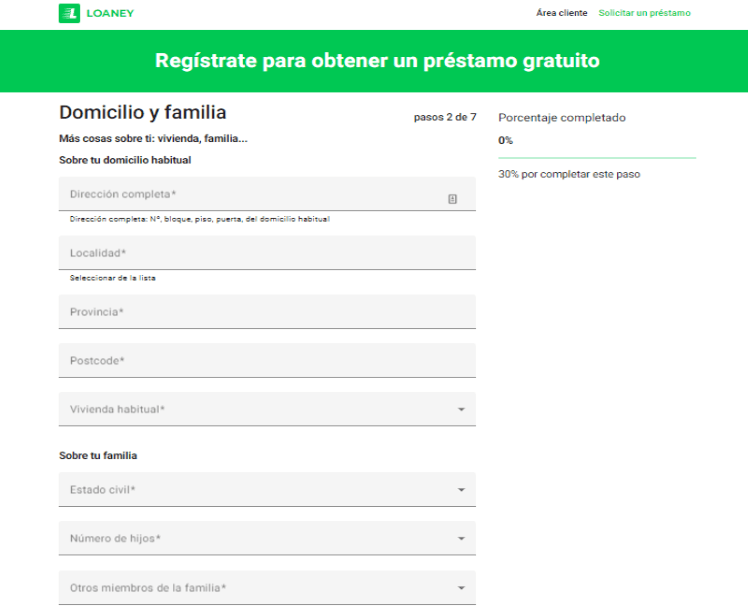Click '30% por completar este paso' text
Image resolution: width=748 pixels, height=608 pixels.
coord(569,174)
